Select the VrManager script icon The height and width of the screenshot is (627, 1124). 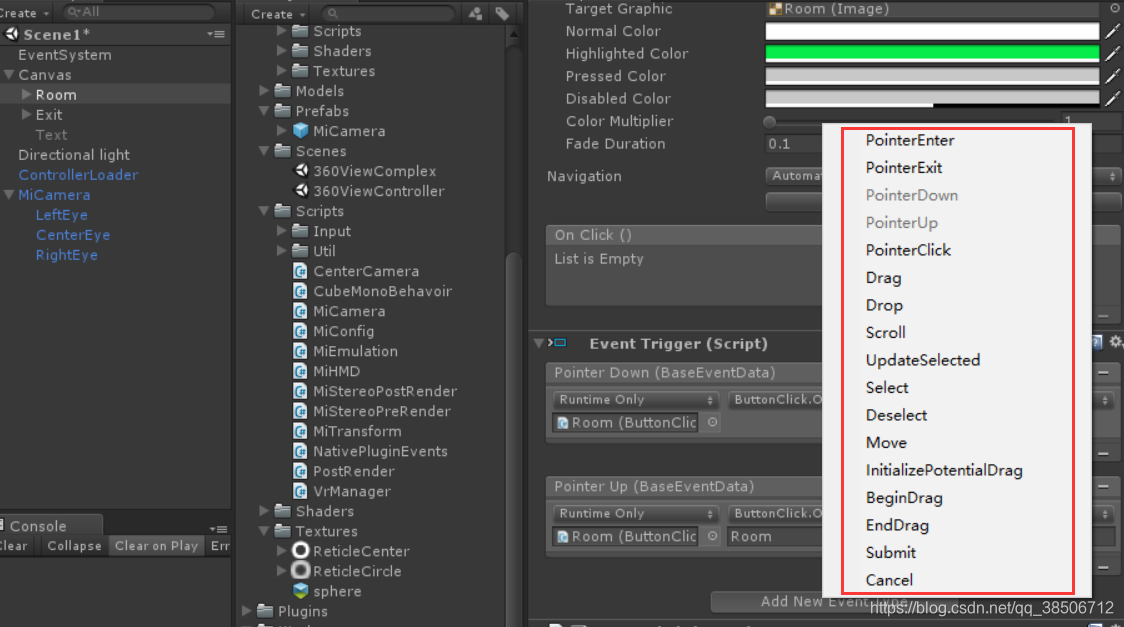point(300,492)
